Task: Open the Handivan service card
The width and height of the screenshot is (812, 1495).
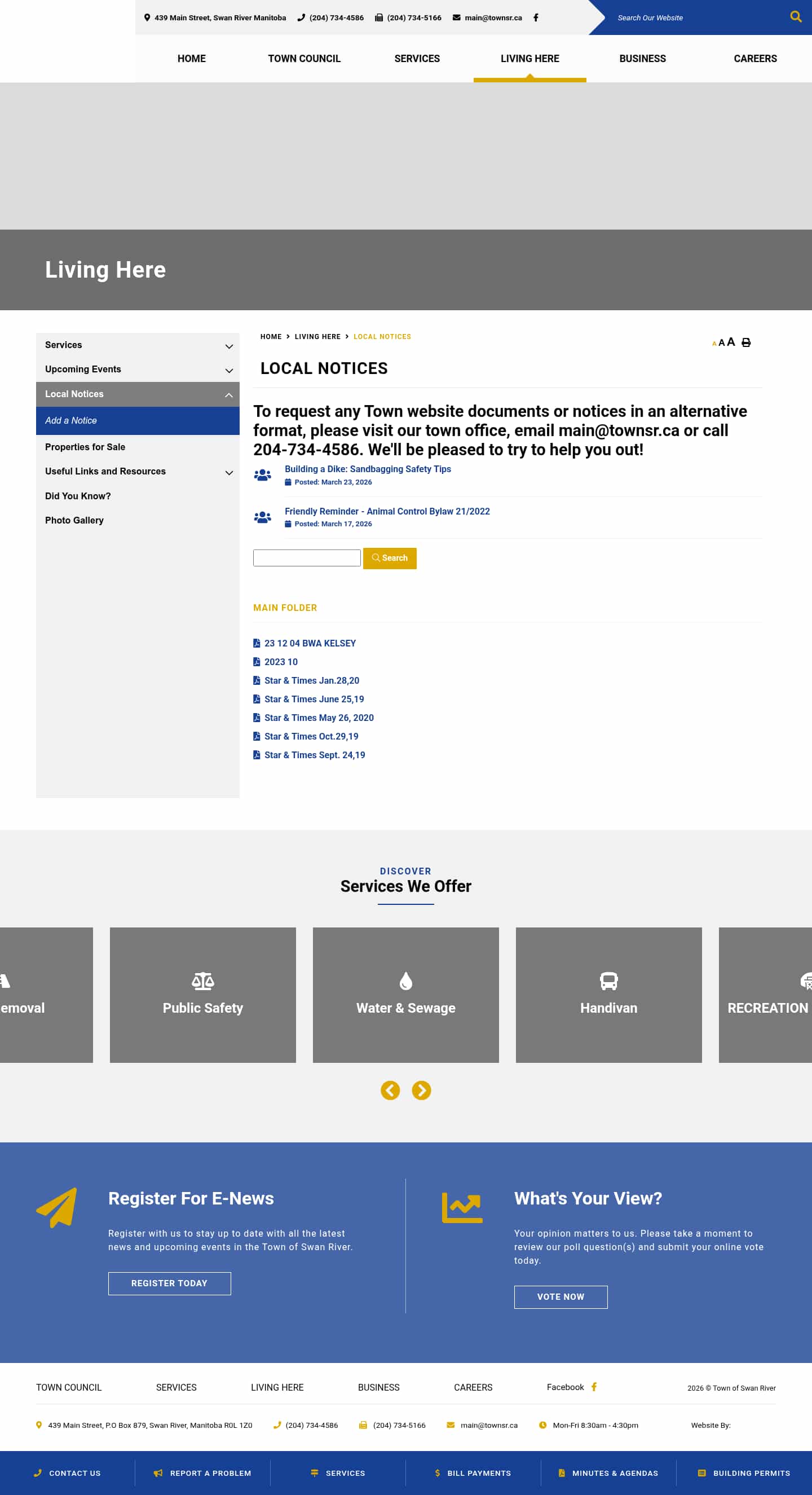Action: pos(609,995)
